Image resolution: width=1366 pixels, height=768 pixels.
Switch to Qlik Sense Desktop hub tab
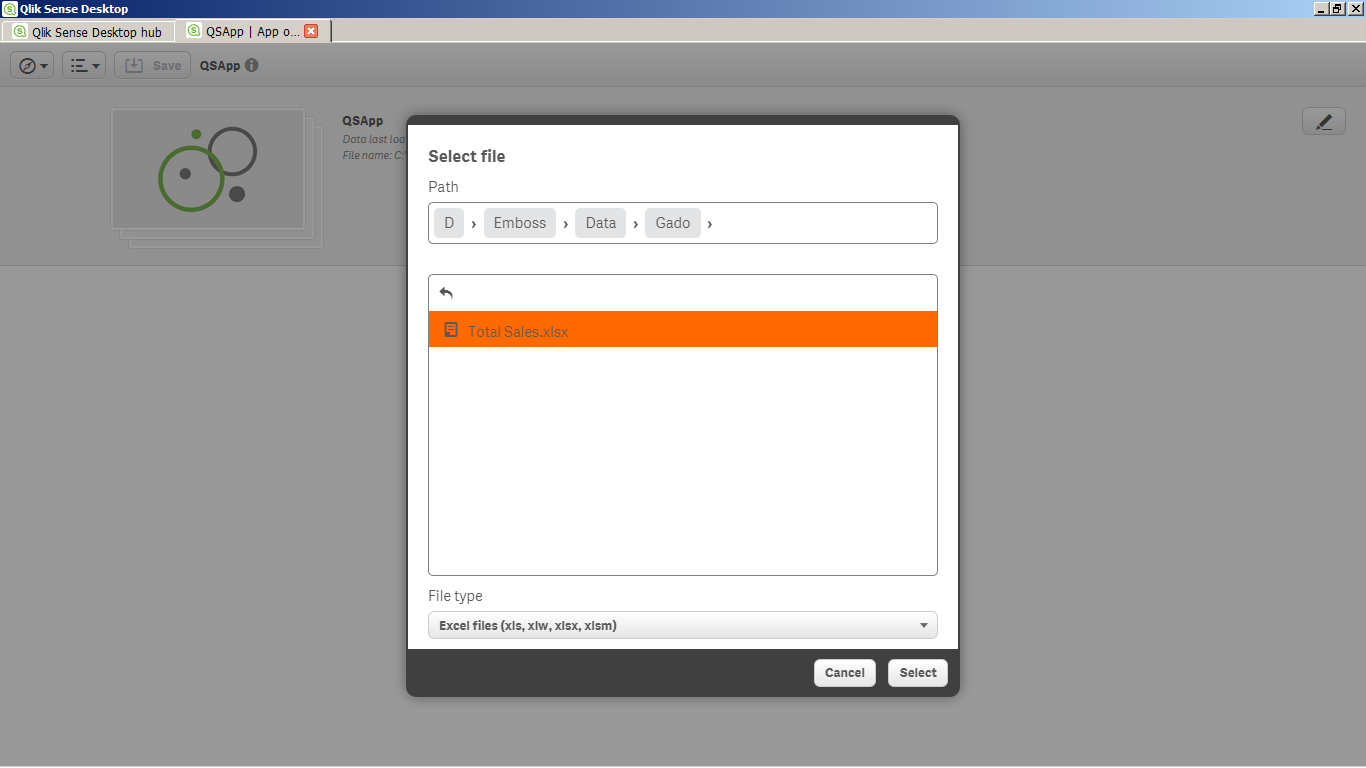[x=87, y=32]
